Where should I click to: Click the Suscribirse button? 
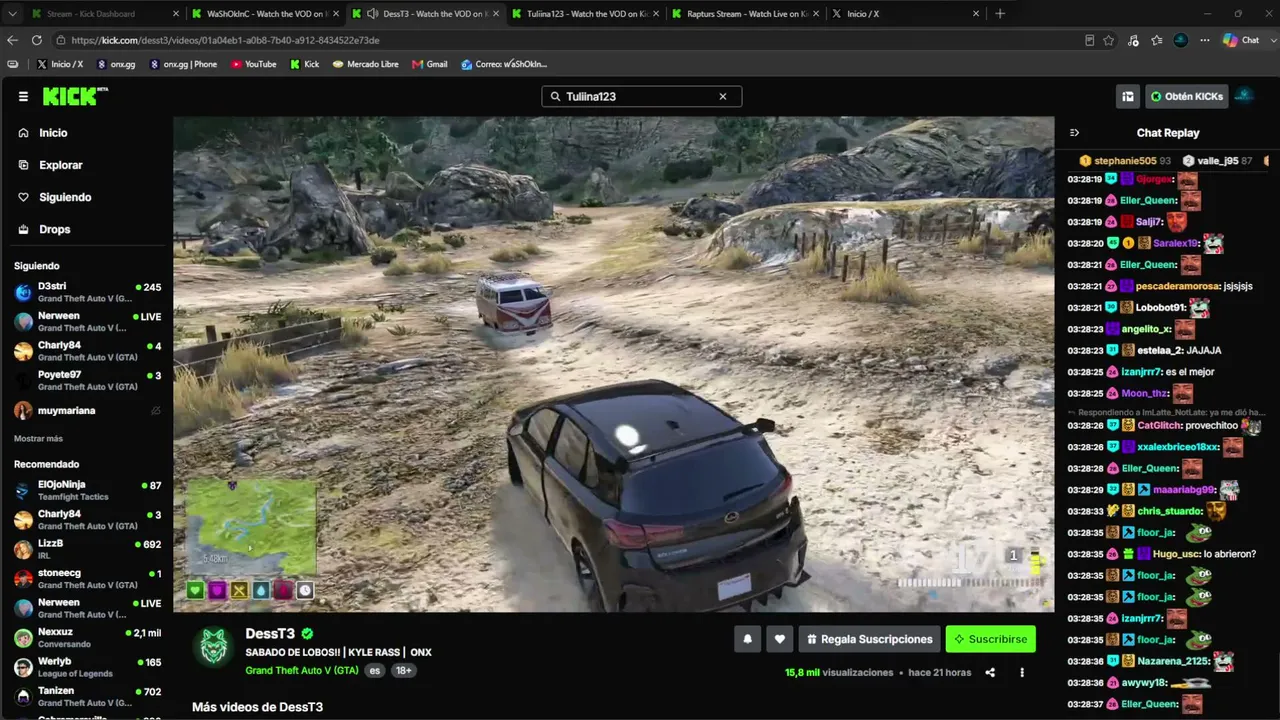point(990,639)
